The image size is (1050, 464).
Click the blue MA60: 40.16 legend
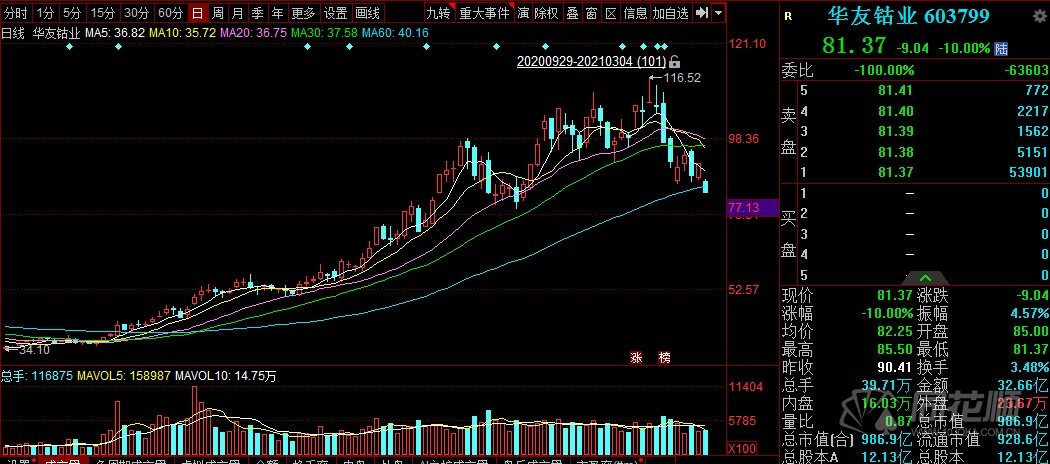click(x=396, y=32)
